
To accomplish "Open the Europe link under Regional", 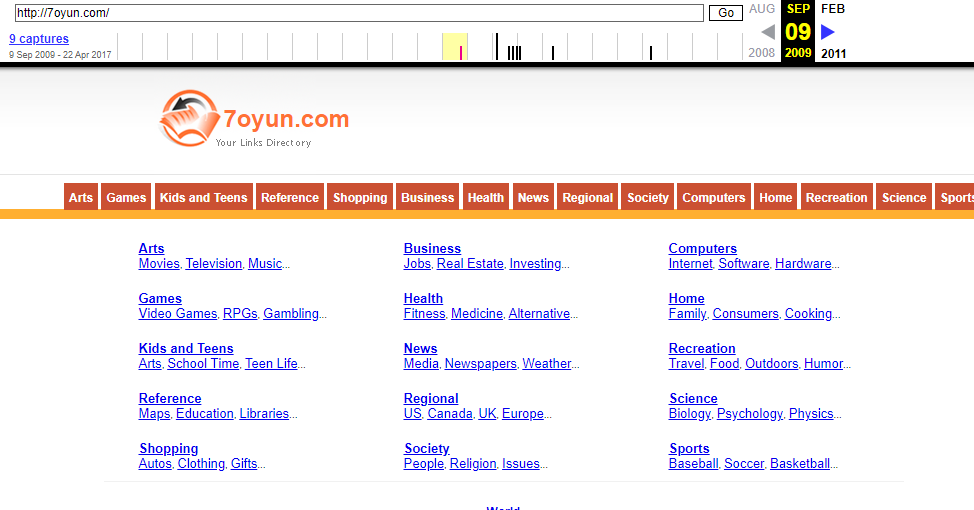I will [x=522, y=414].
